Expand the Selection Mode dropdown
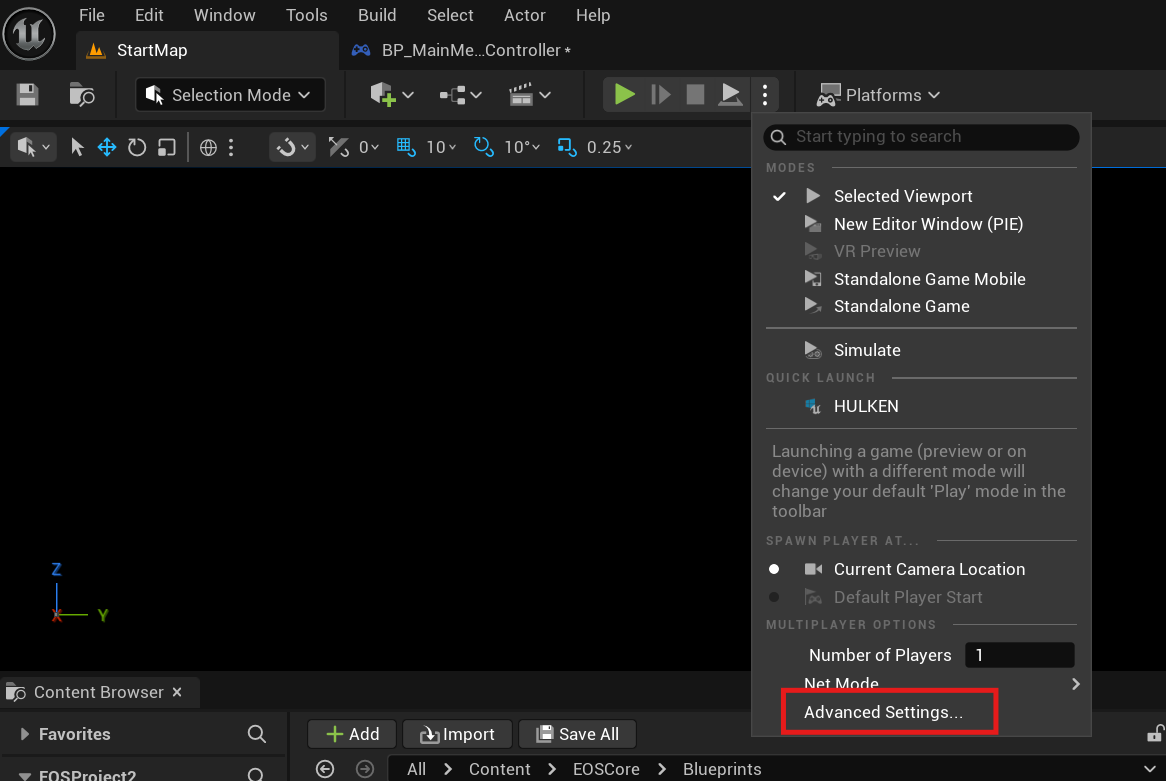1166x781 pixels. coord(230,95)
